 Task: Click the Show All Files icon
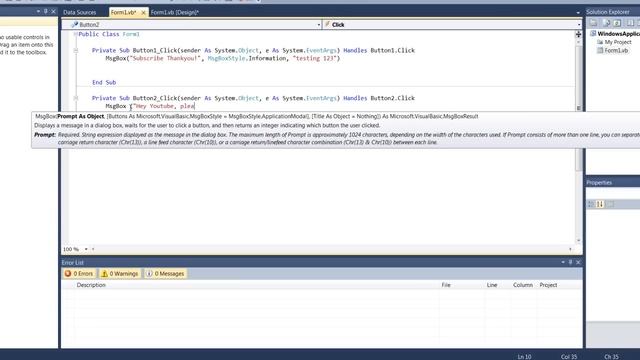click(606, 23)
